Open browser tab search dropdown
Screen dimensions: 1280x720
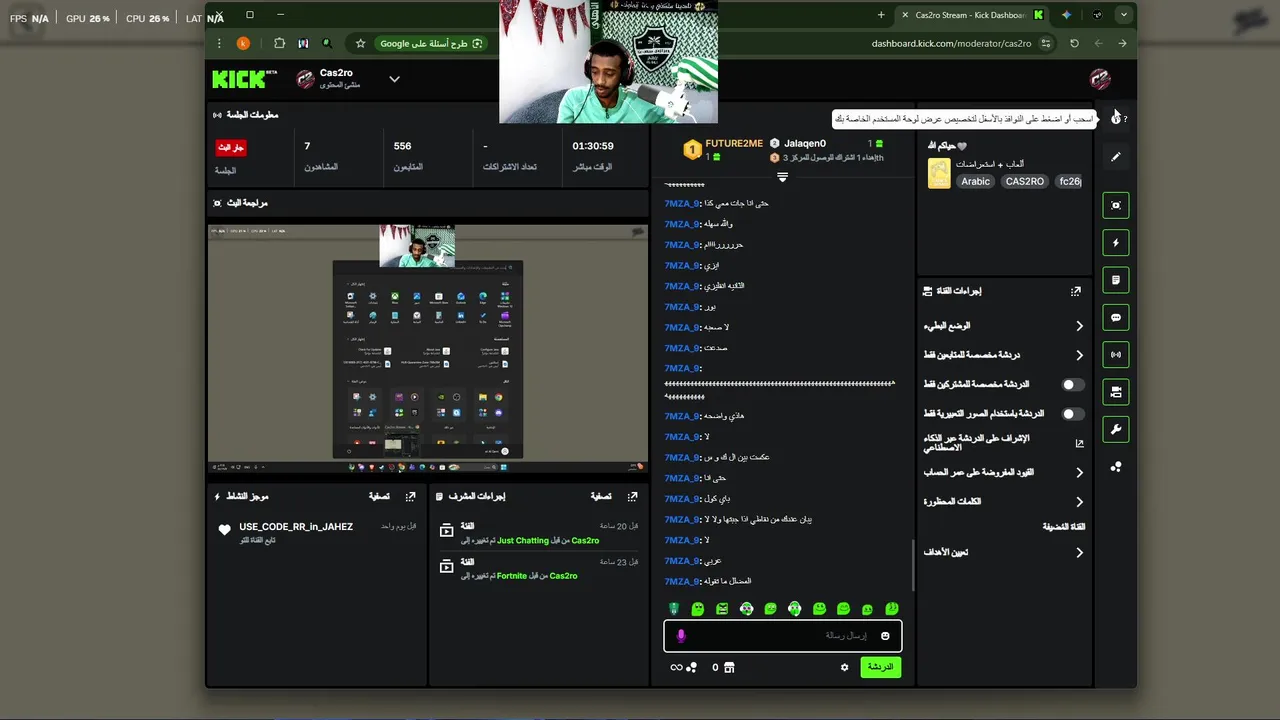click(1124, 15)
